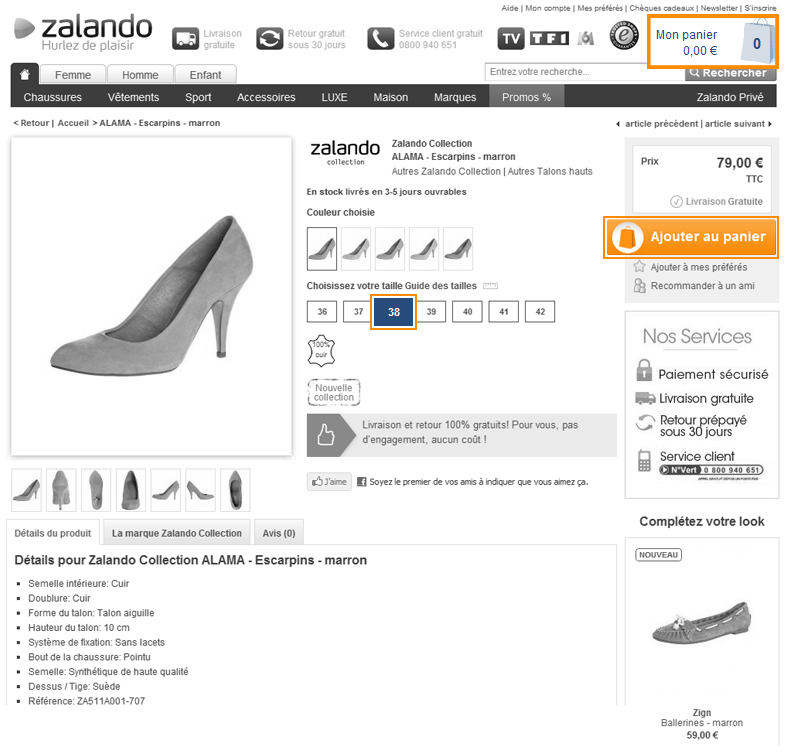Open the shopping bag cart icon

756,43
